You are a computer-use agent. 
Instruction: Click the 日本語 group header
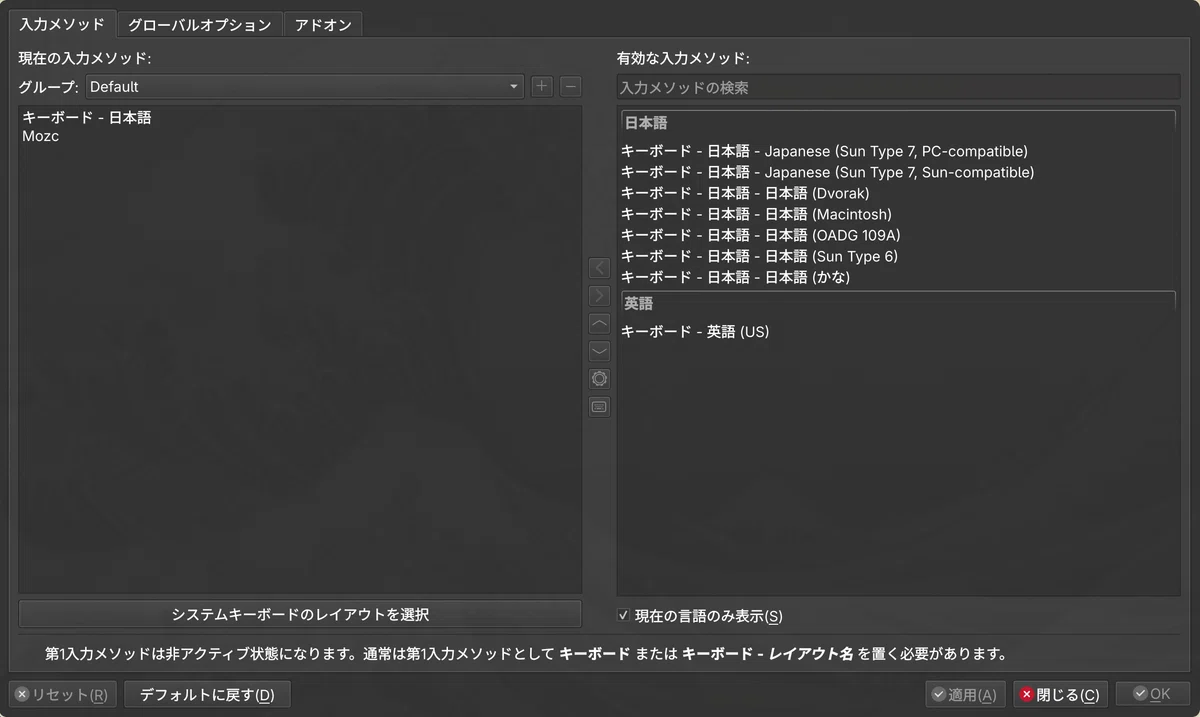click(x=897, y=124)
